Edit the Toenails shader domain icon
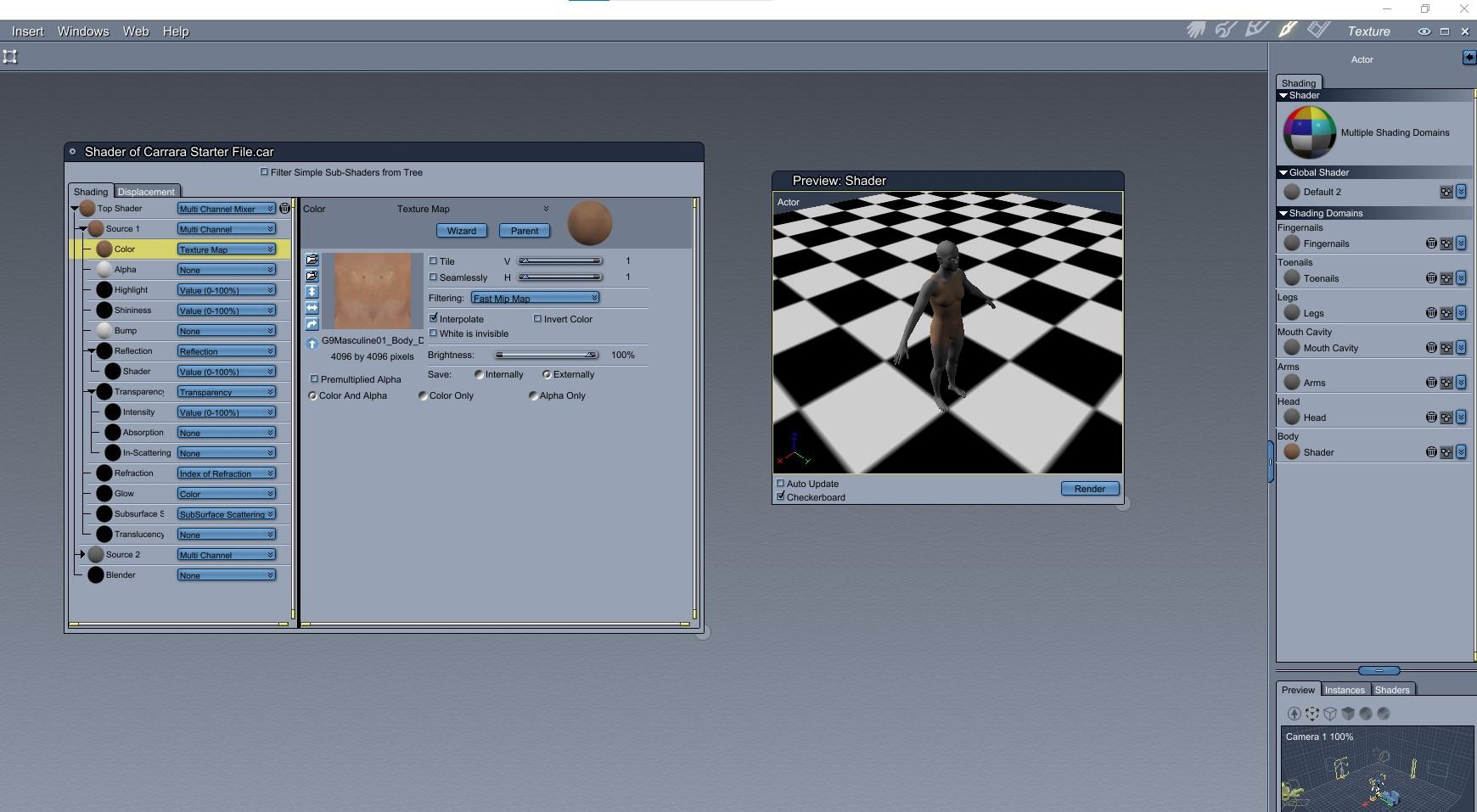The image size is (1477, 812). pyautogui.click(x=1446, y=278)
